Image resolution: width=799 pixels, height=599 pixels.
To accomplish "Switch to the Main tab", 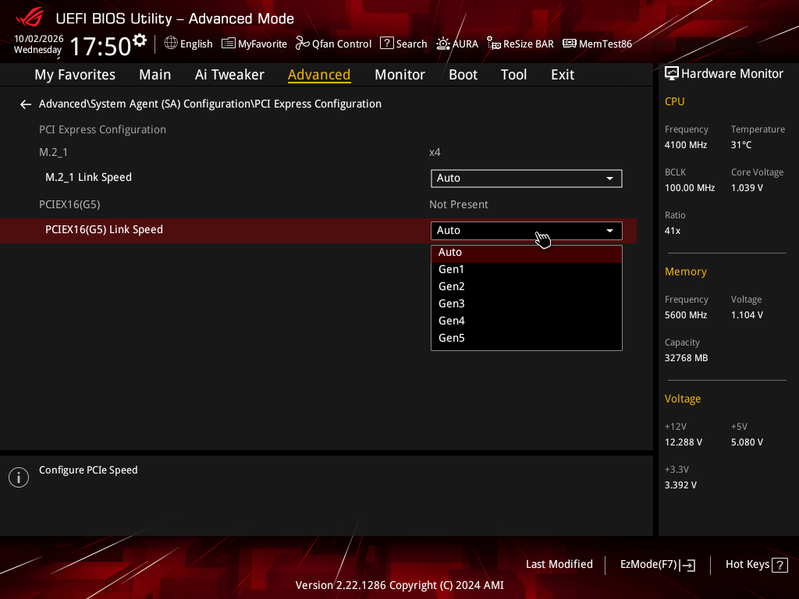I will click(155, 75).
